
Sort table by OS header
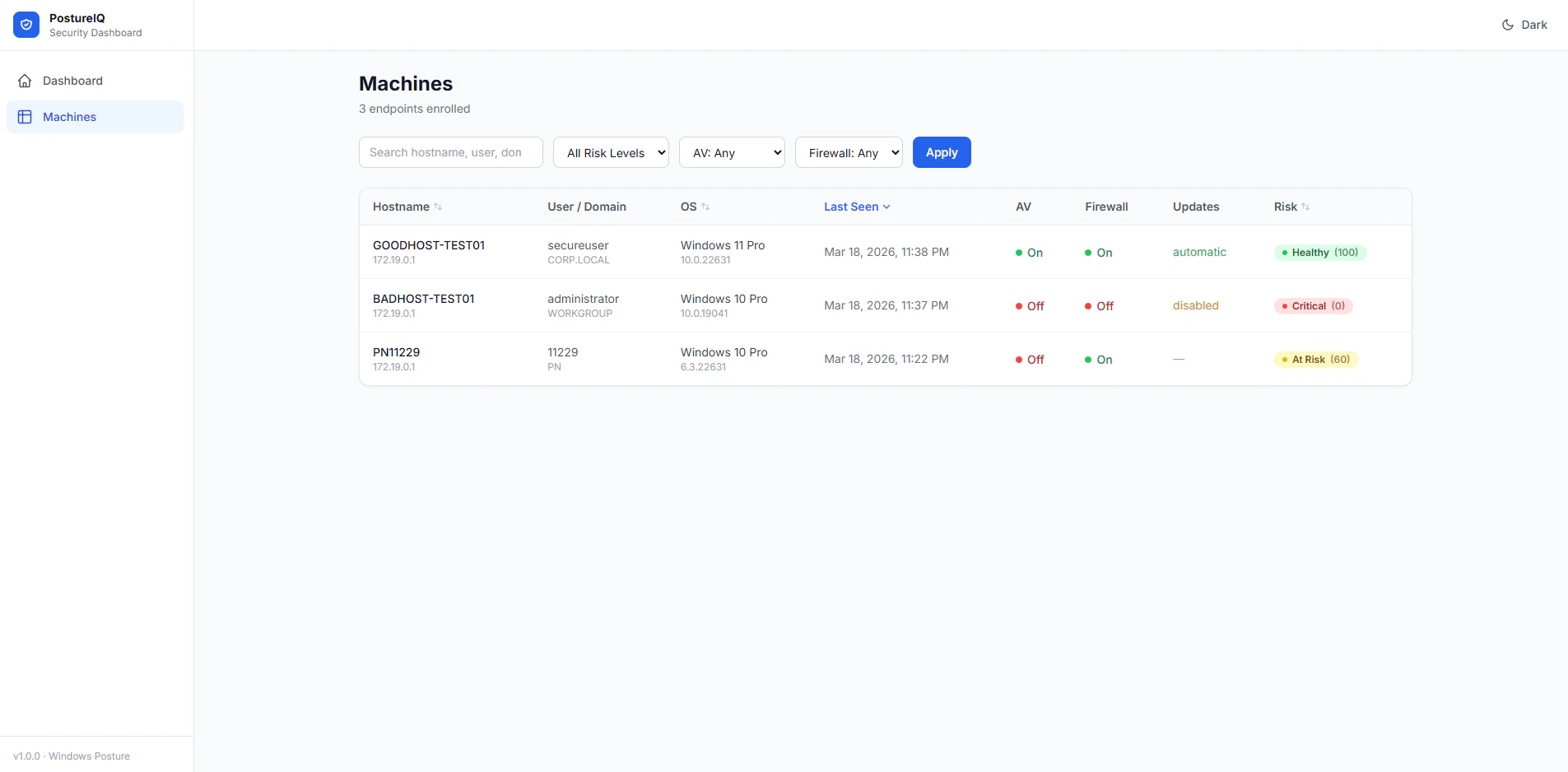pyautogui.click(x=695, y=207)
